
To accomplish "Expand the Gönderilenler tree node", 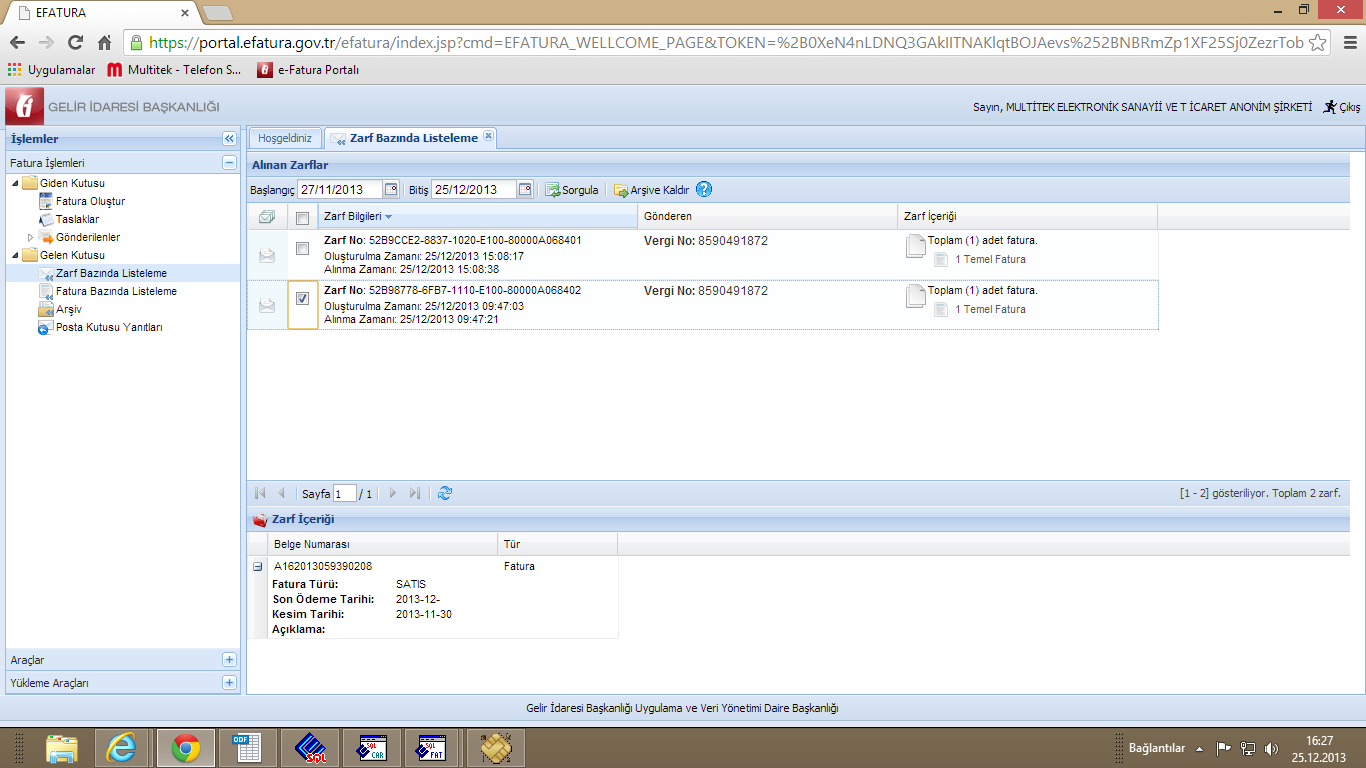I will coord(31,237).
